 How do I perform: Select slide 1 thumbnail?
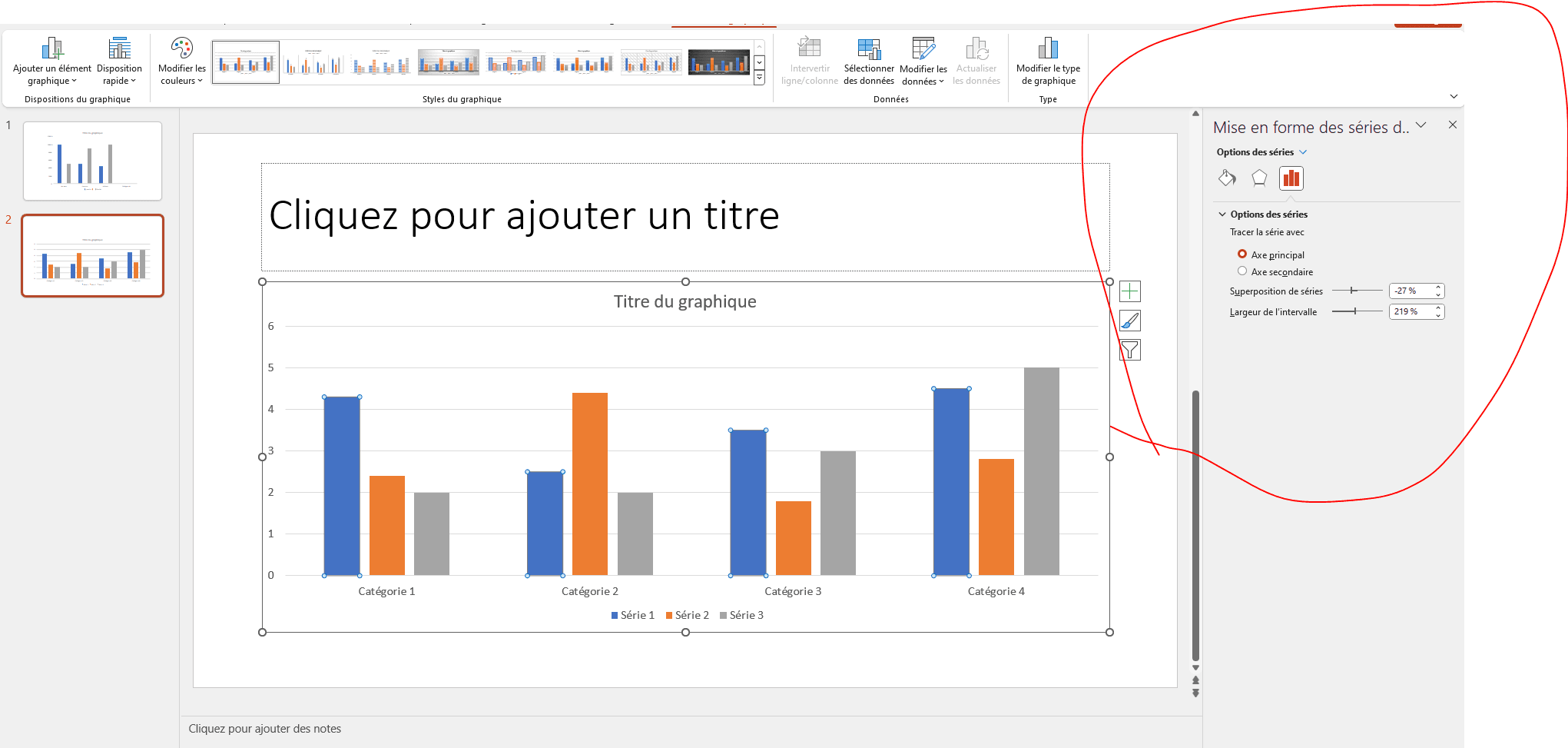coord(92,161)
